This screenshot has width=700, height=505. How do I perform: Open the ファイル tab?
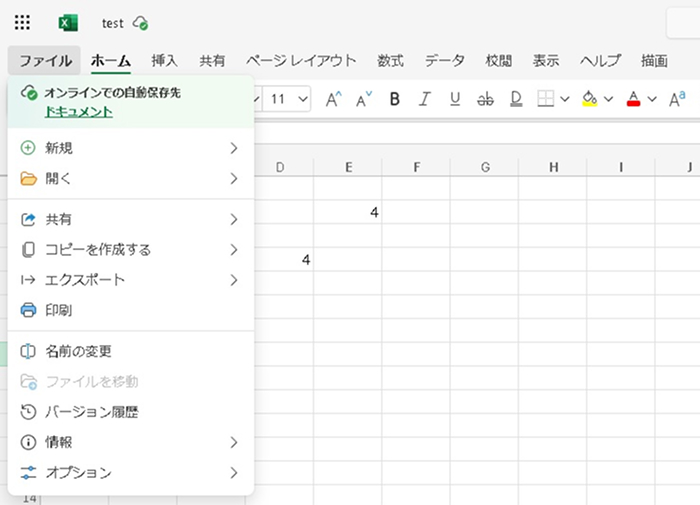[45, 60]
